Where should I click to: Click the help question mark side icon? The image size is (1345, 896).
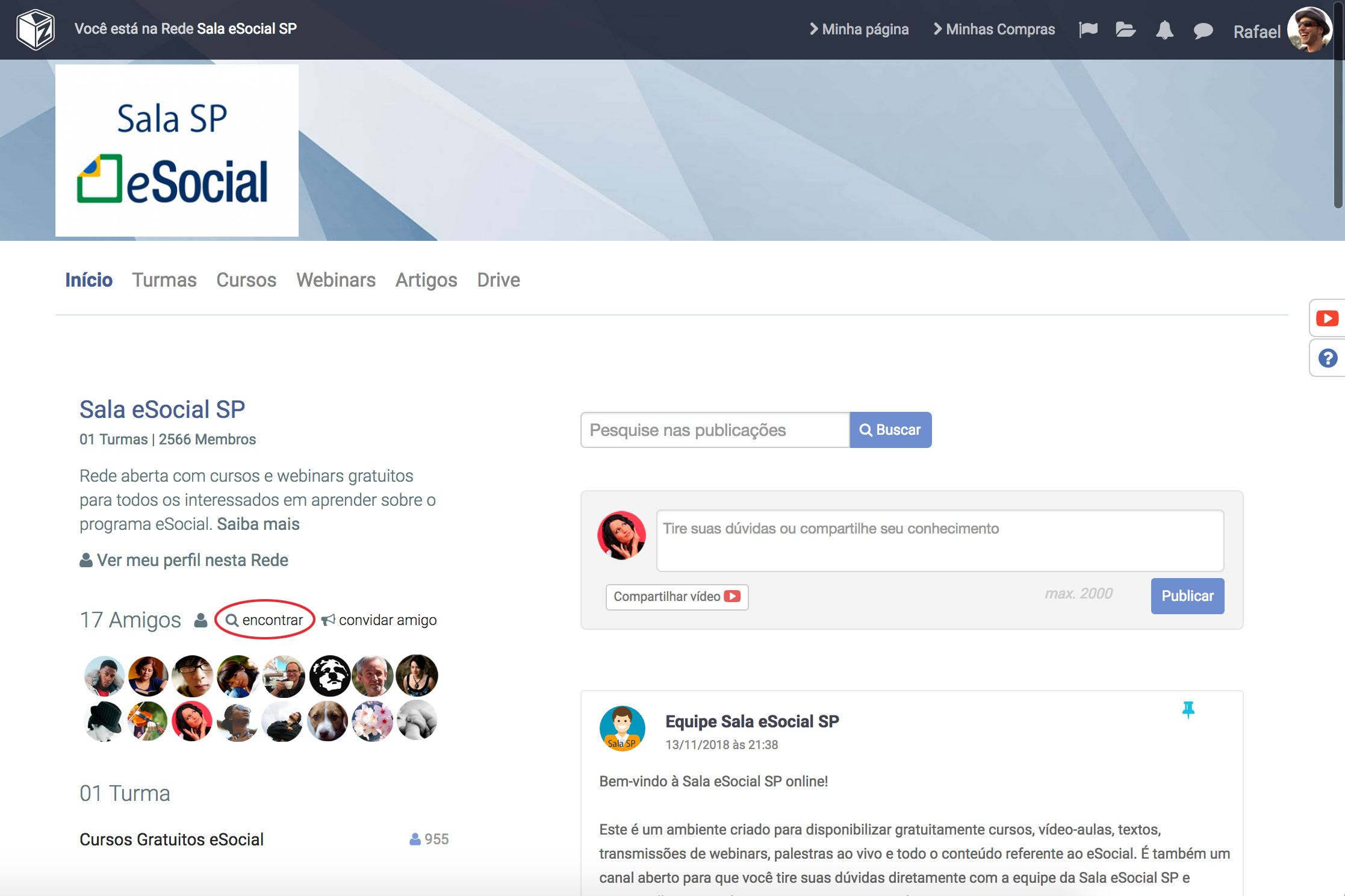click(x=1328, y=358)
